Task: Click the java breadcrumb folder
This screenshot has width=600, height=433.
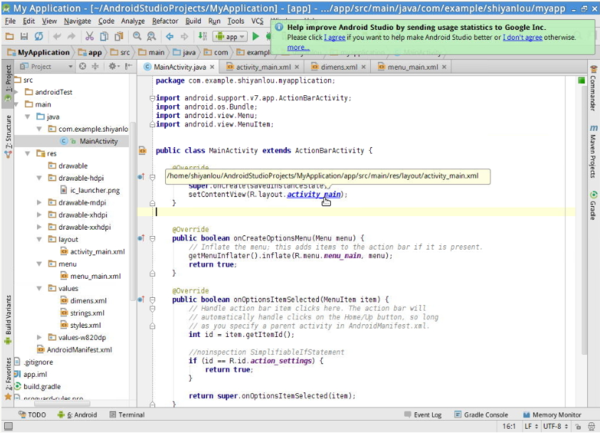Action: pos(184,52)
